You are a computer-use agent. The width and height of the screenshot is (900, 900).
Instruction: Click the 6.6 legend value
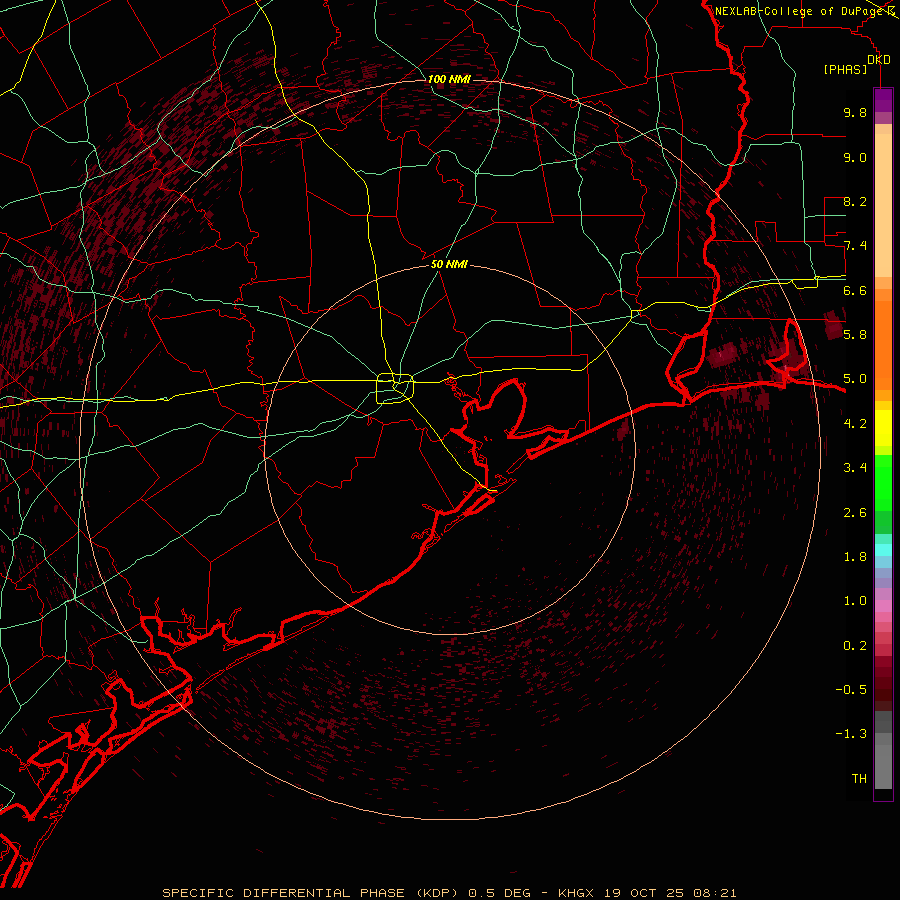tap(855, 290)
